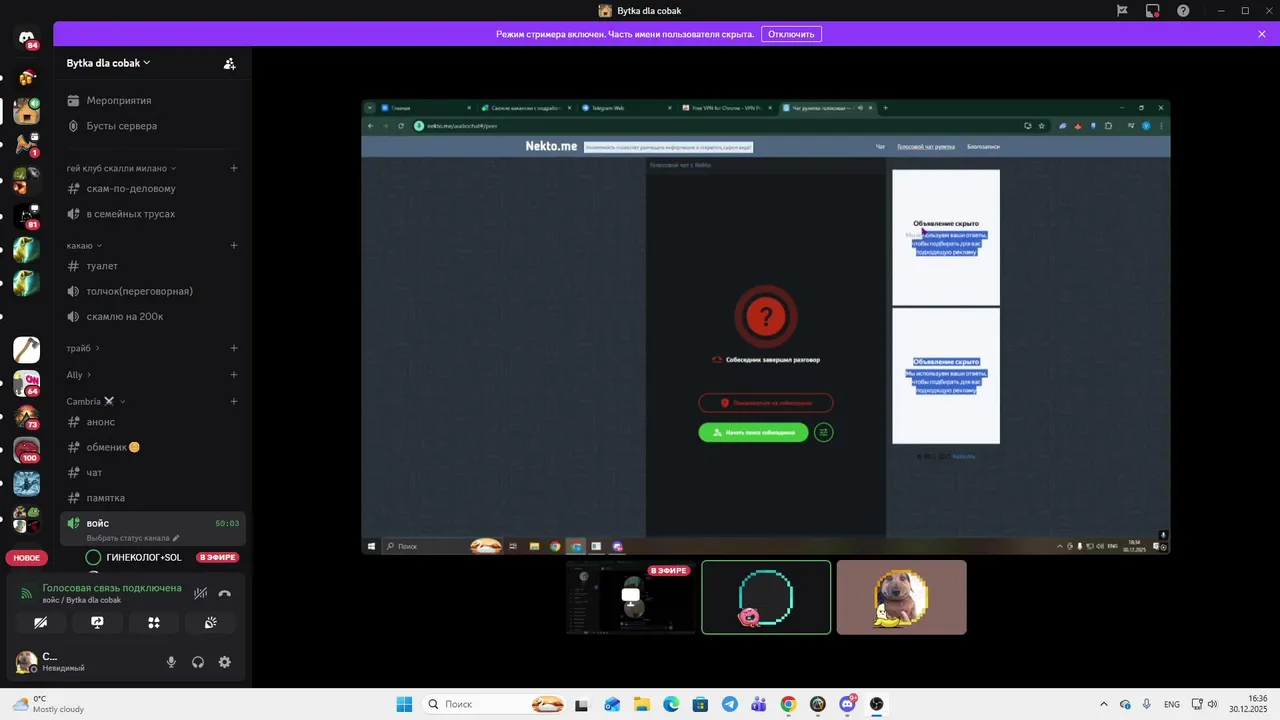The height and width of the screenshot is (720, 1280).
Task: Open Google Chrome from the taskbar
Action: [788, 704]
